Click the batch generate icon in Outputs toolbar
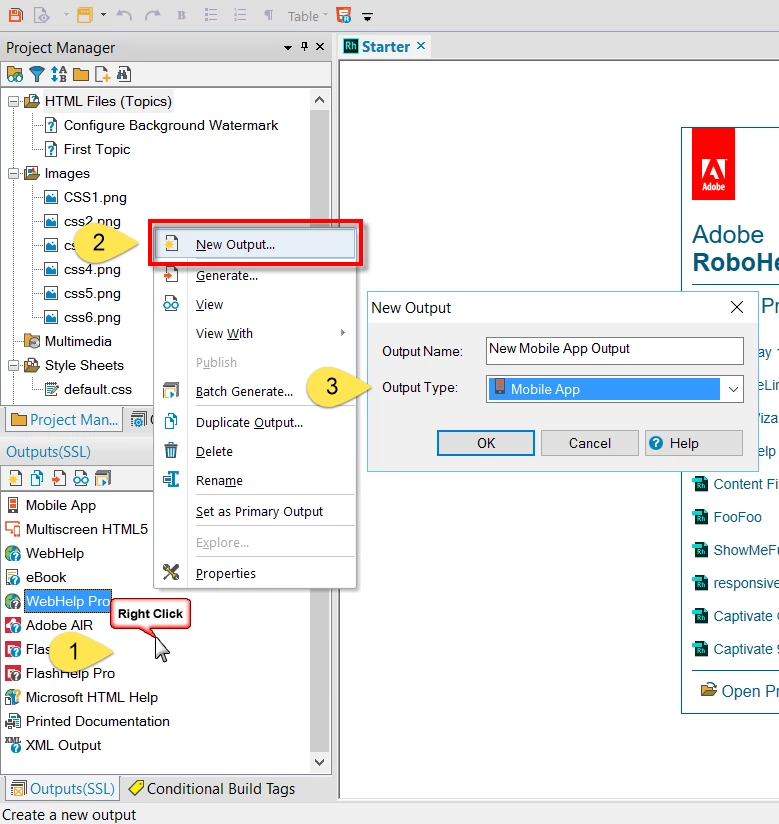The height and width of the screenshot is (824, 779). (103, 479)
